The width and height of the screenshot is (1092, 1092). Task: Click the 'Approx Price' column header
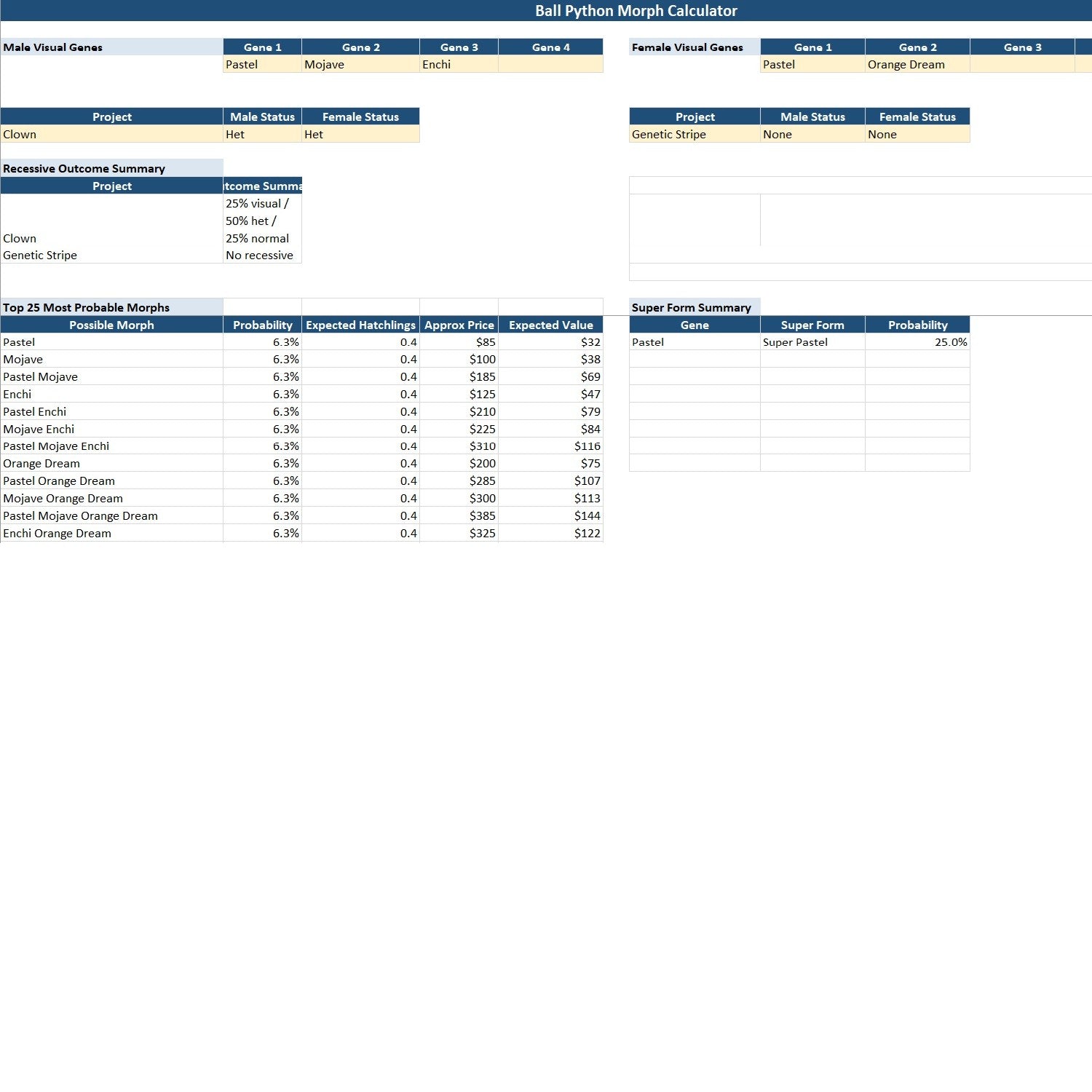(459, 325)
